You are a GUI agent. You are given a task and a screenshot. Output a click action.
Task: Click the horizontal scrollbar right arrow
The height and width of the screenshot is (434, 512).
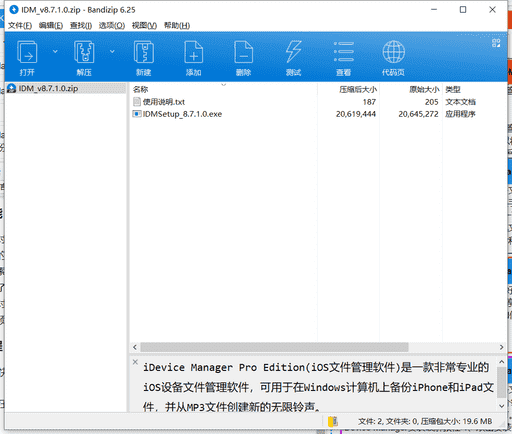point(501,347)
